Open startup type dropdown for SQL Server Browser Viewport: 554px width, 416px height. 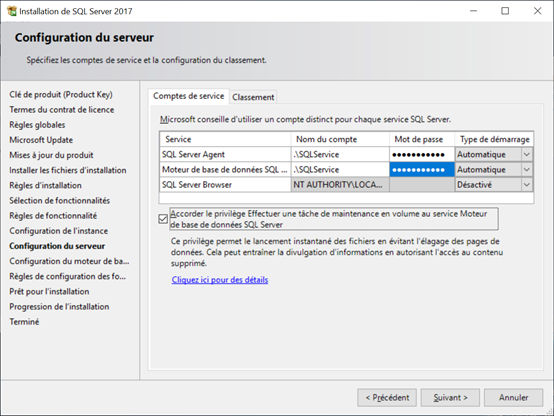pos(526,185)
